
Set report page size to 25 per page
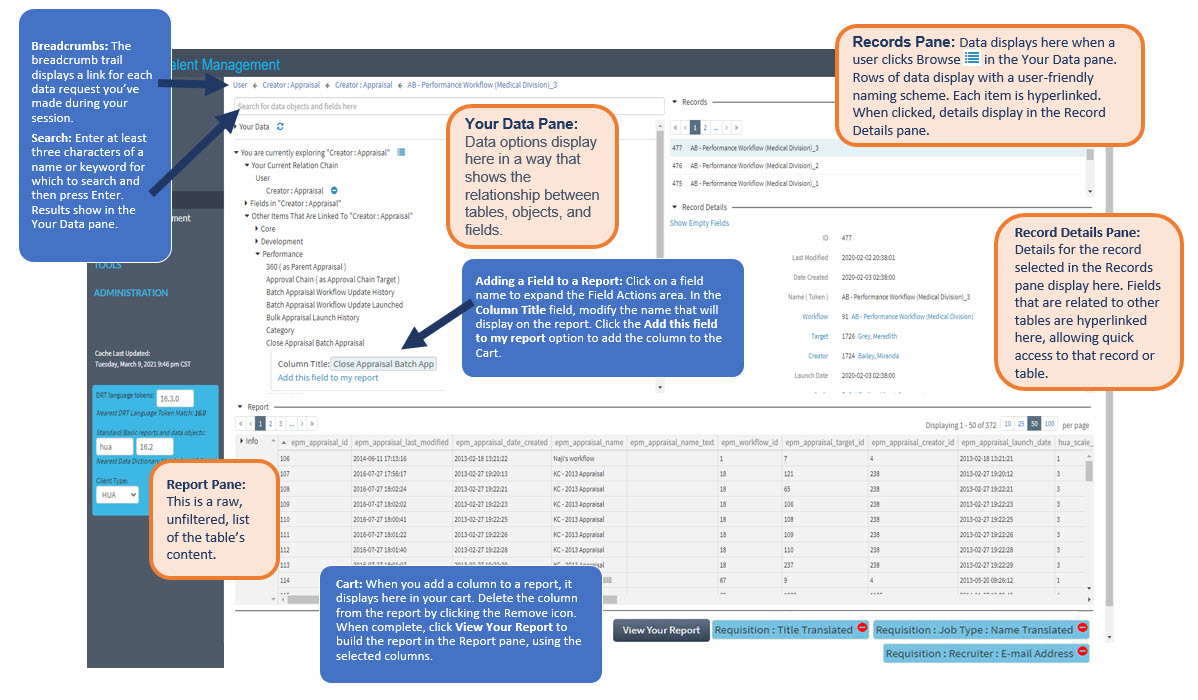1021,424
